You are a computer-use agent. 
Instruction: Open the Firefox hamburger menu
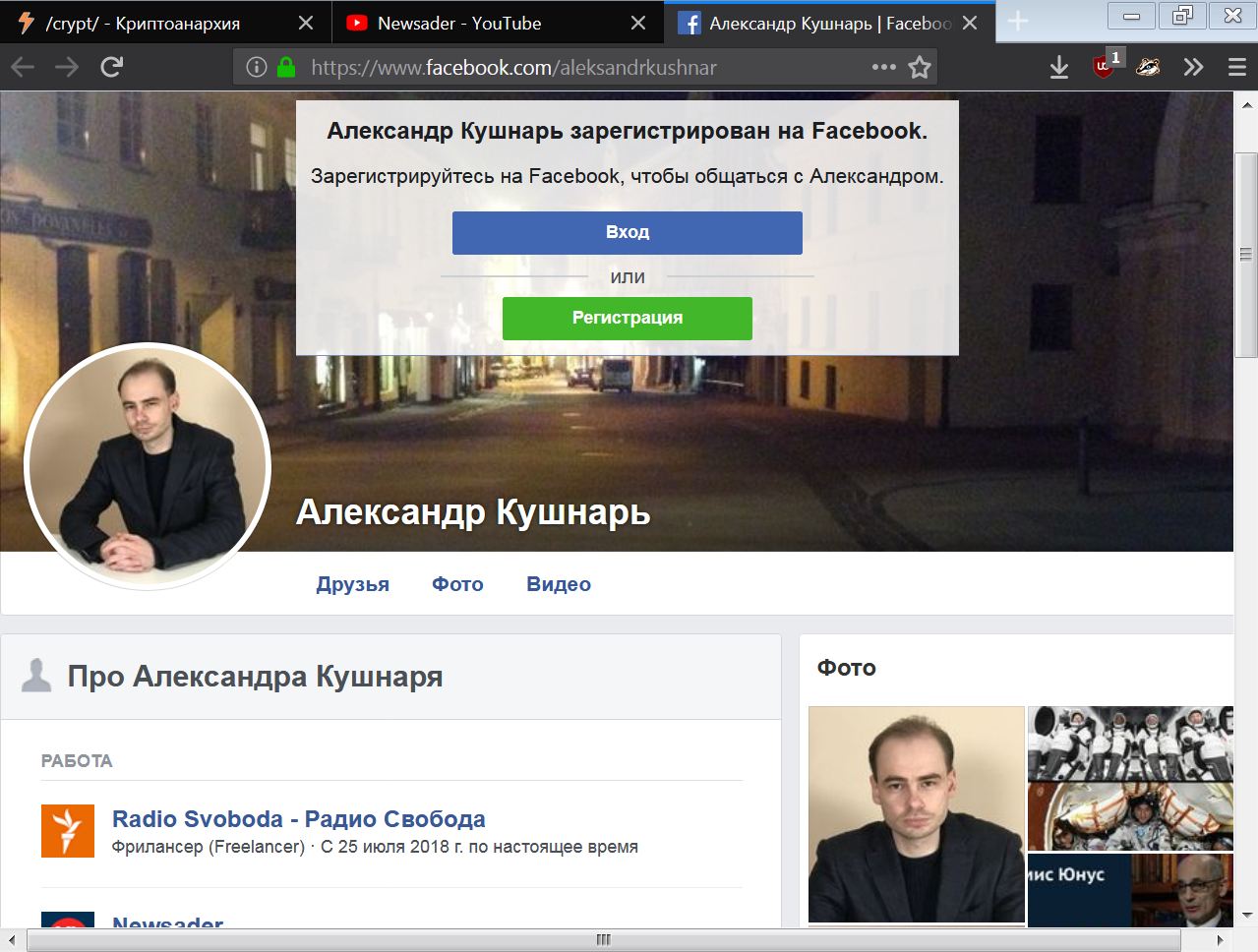point(1237,67)
